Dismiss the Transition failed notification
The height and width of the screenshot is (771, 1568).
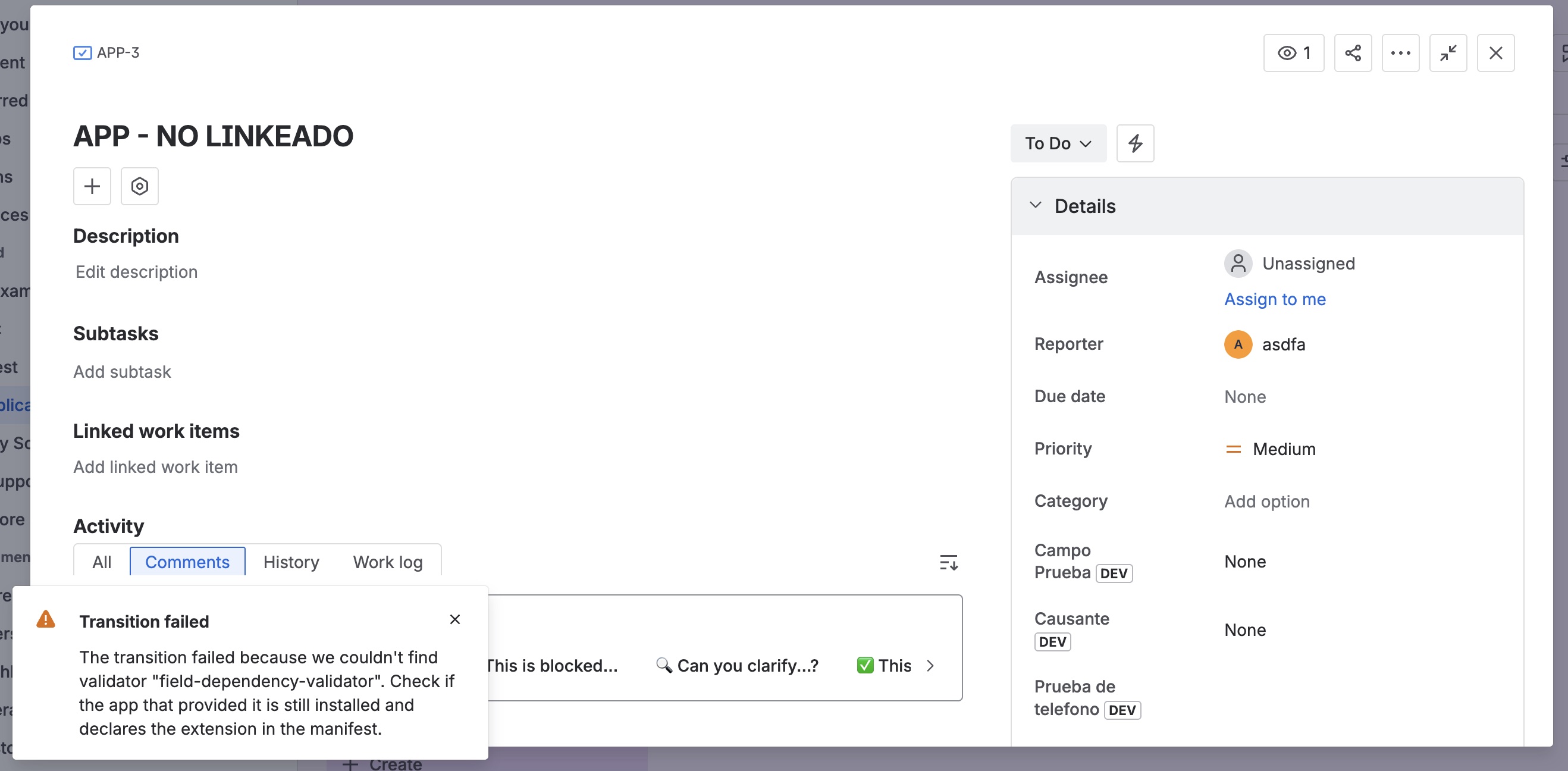(x=454, y=619)
